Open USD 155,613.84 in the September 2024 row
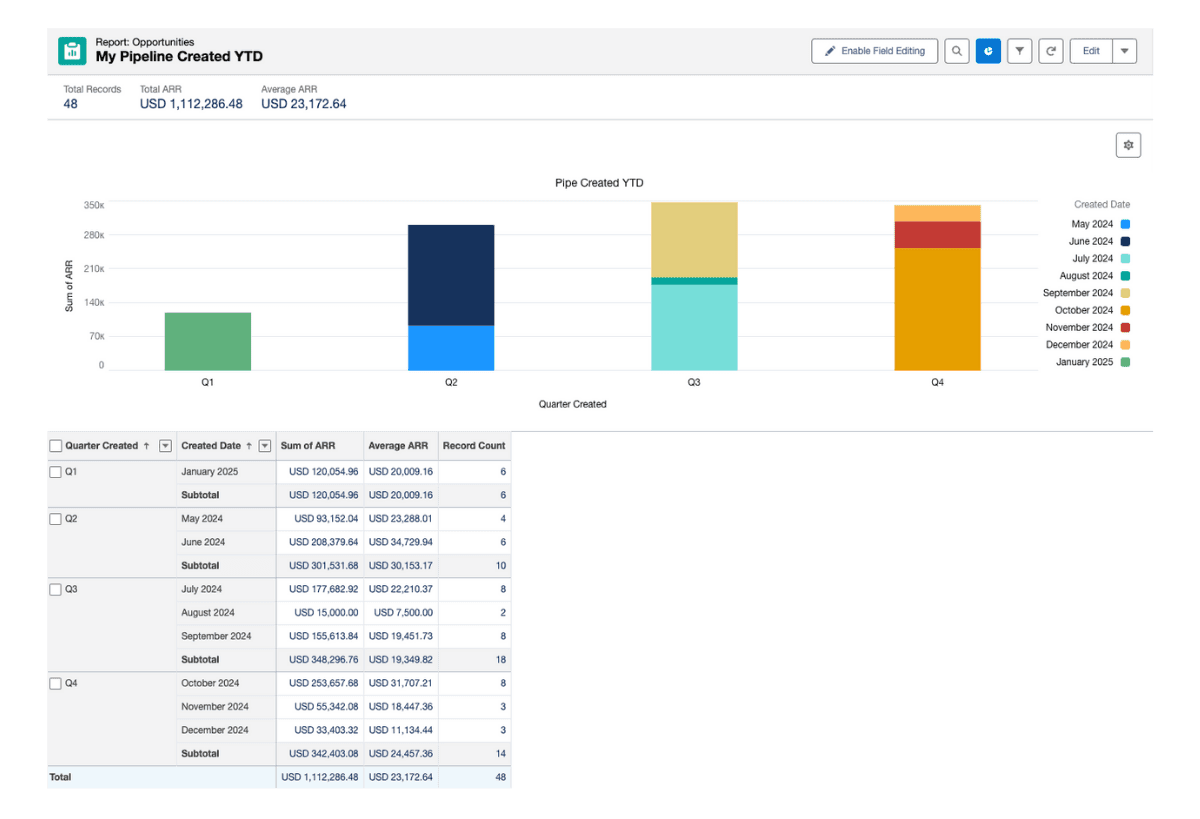 (x=324, y=636)
